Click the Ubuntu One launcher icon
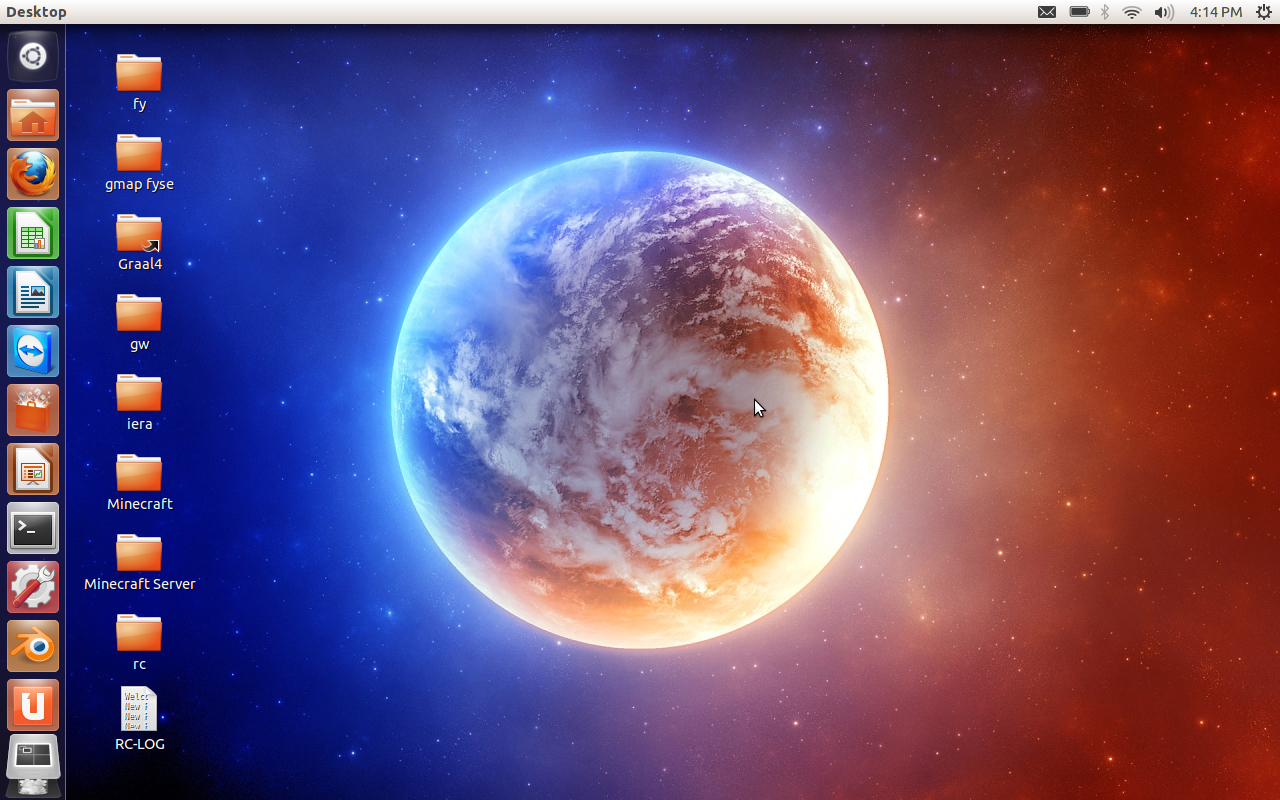The height and width of the screenshot is (800, 1280). [33, 705]
